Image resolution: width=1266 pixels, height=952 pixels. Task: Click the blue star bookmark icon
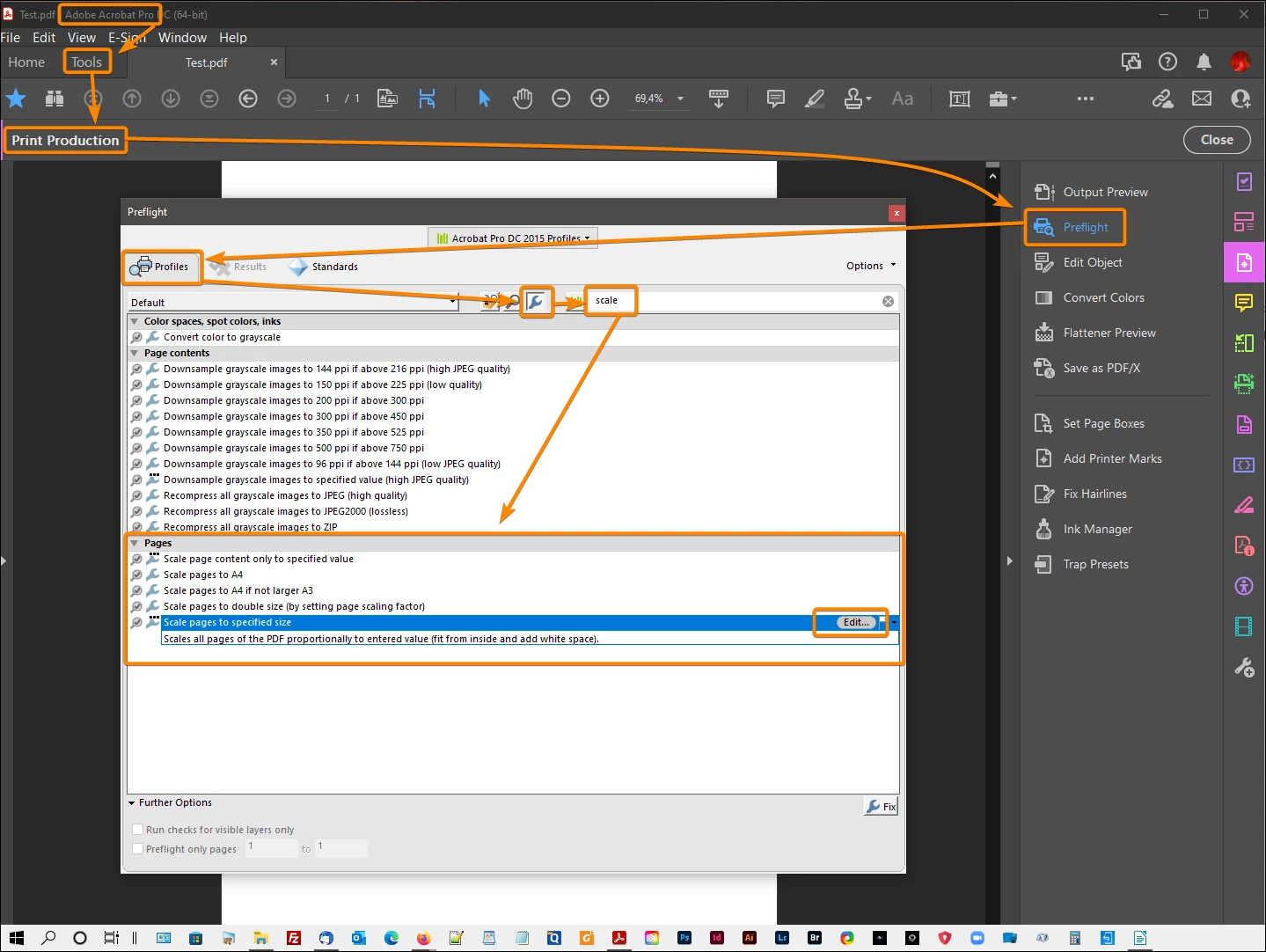pyautogui.click(x=16, y=99)
